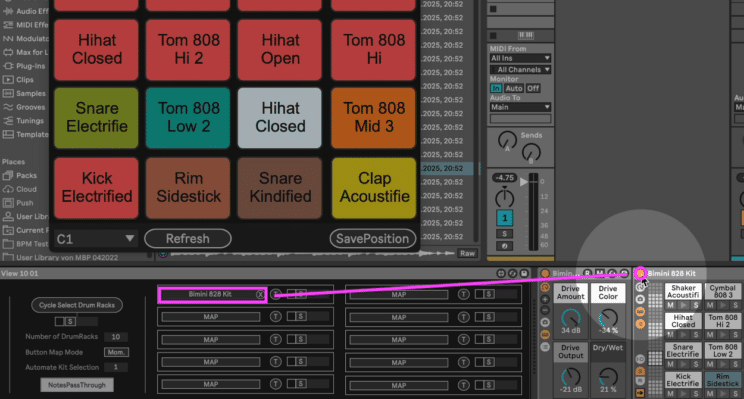The image size is (744, 399).
Task: Open Packs under Places
Action: click(x=20, y=176)
